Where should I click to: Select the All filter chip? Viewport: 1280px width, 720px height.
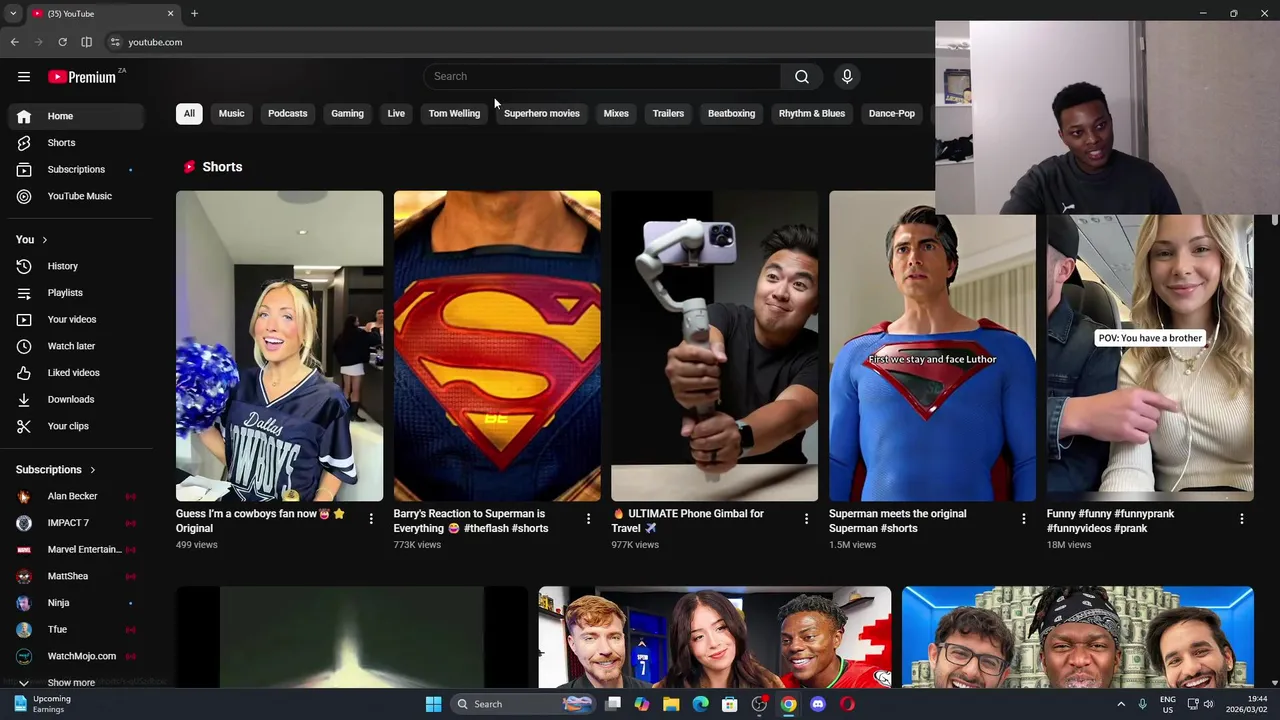[x=189, y=114]
